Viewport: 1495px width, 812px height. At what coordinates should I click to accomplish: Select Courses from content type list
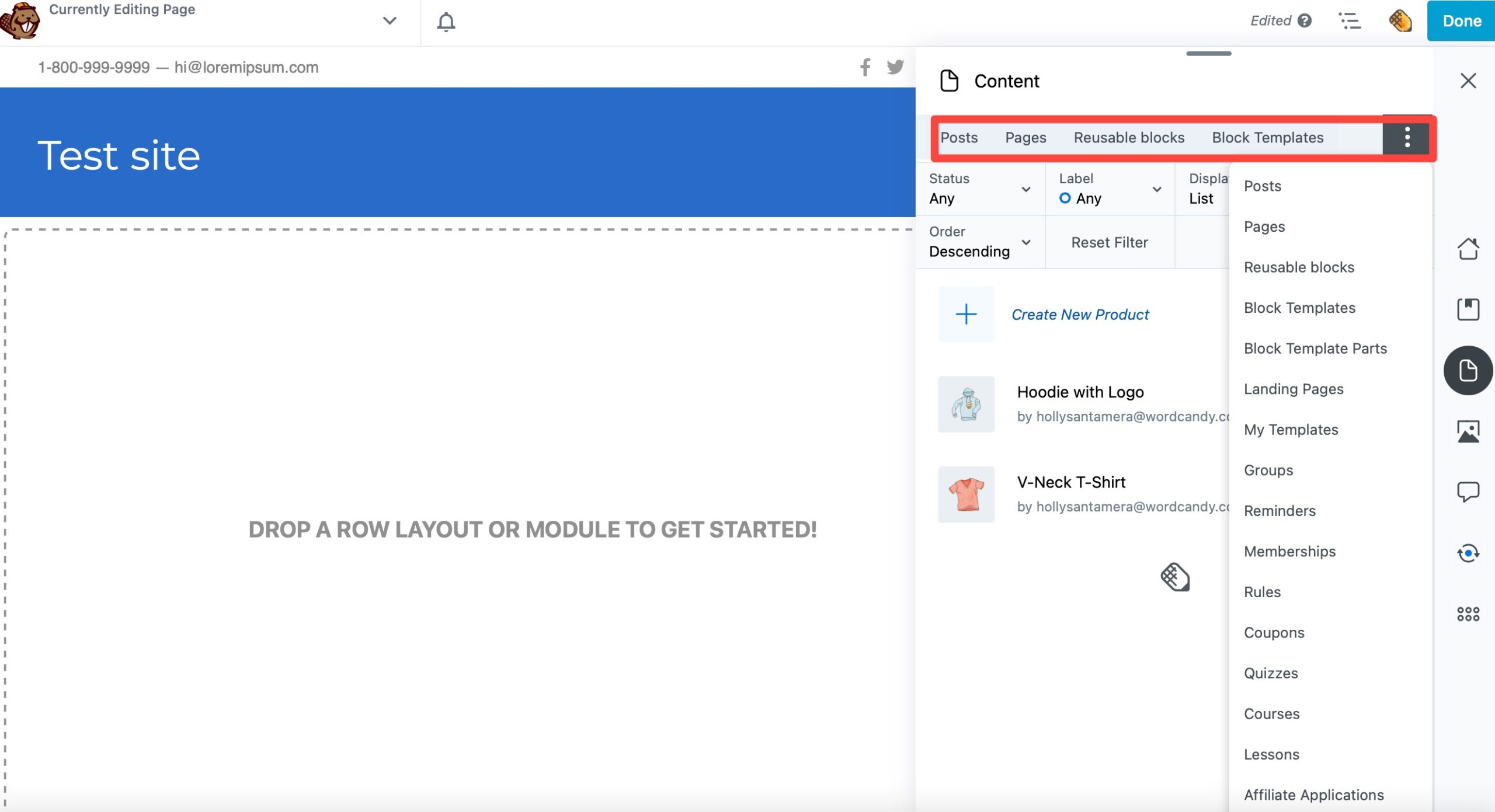click(x=1272, y=713)
